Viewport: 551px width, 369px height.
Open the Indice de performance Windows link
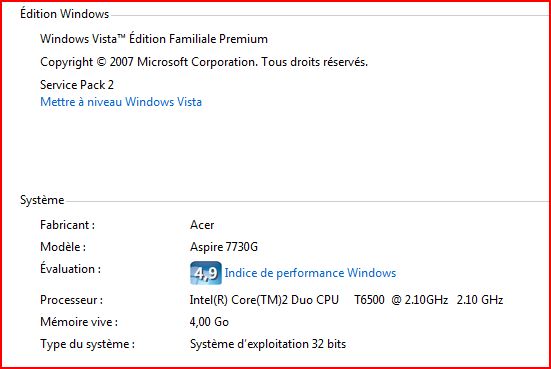tap(310, 273)
